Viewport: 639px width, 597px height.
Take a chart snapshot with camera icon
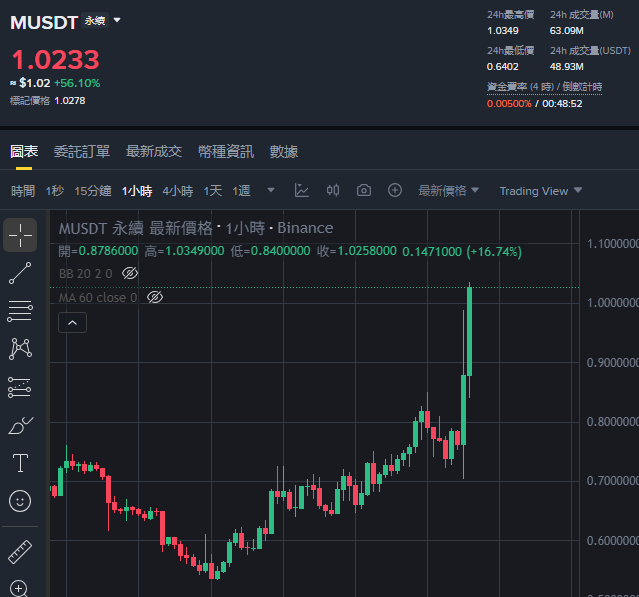click(x=364, y=190)
